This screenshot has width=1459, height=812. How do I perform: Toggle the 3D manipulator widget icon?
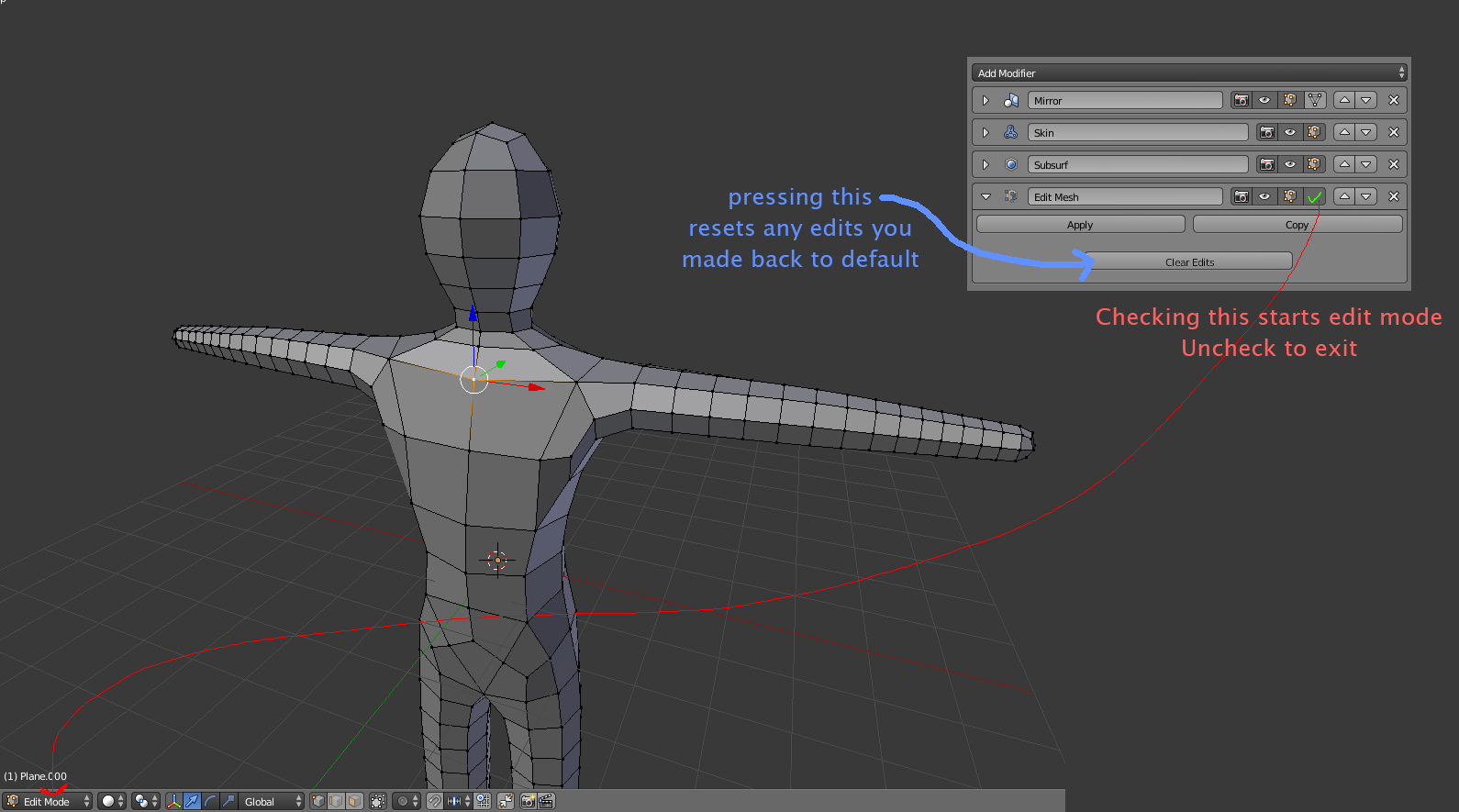pos(173,801)
